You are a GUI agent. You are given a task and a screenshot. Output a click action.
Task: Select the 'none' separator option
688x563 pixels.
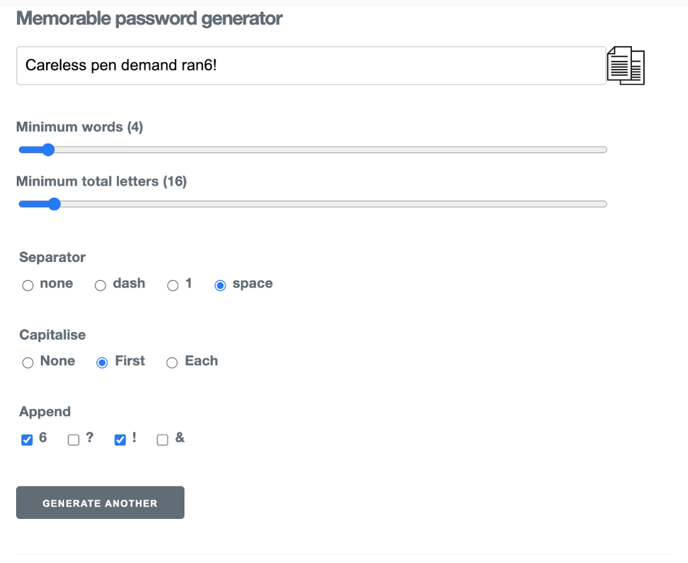coord(28,285)
